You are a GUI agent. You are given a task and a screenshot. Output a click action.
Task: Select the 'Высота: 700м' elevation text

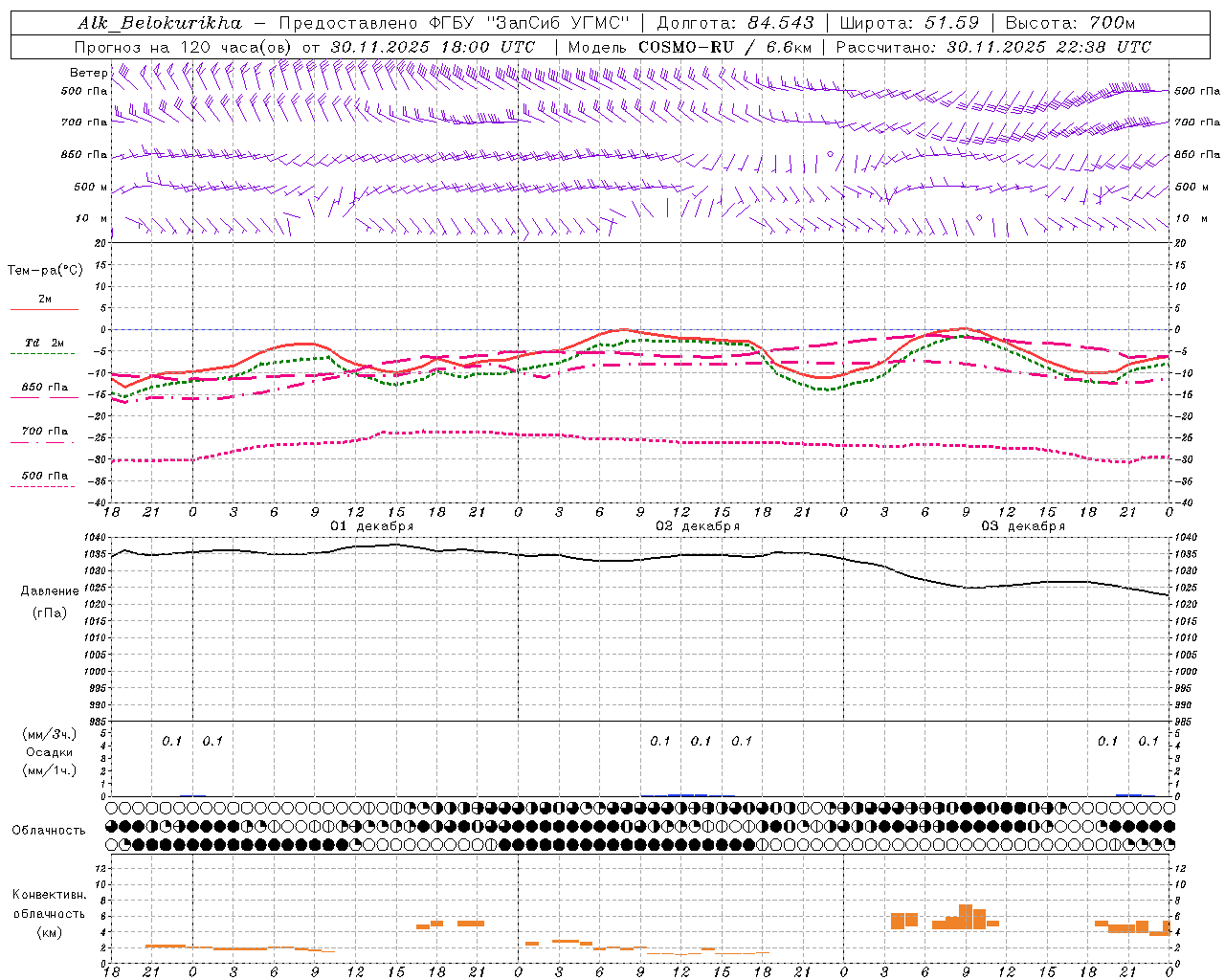click(x=1070, y=23)
